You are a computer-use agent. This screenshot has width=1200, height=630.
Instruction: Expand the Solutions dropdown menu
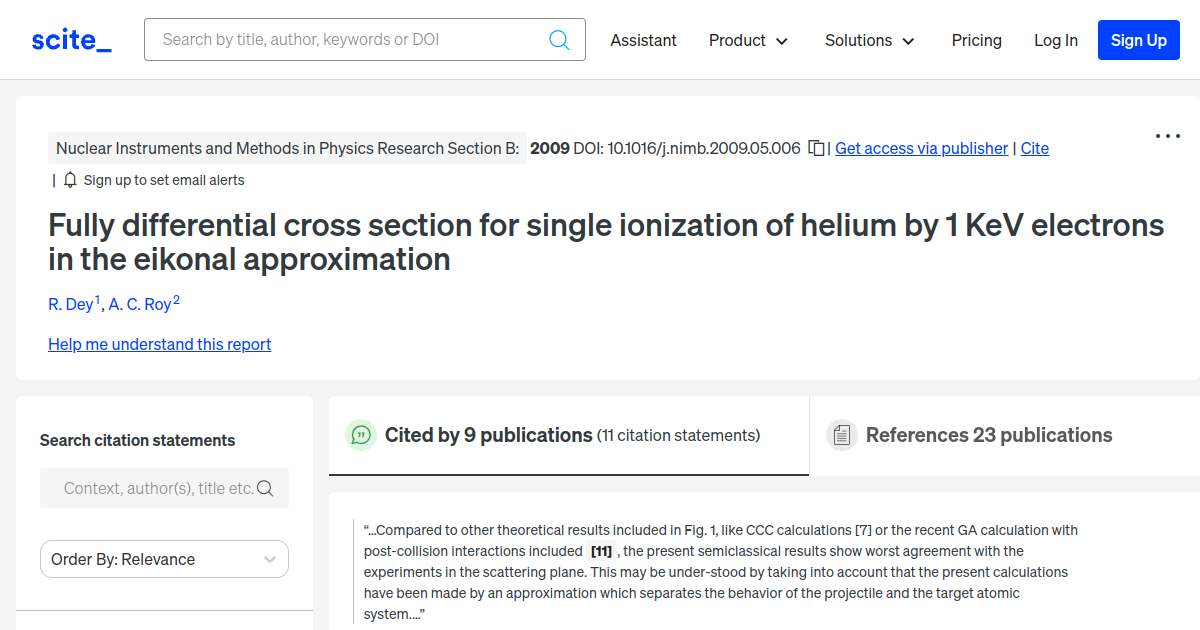pyautogui.click(x=869, y=40)
